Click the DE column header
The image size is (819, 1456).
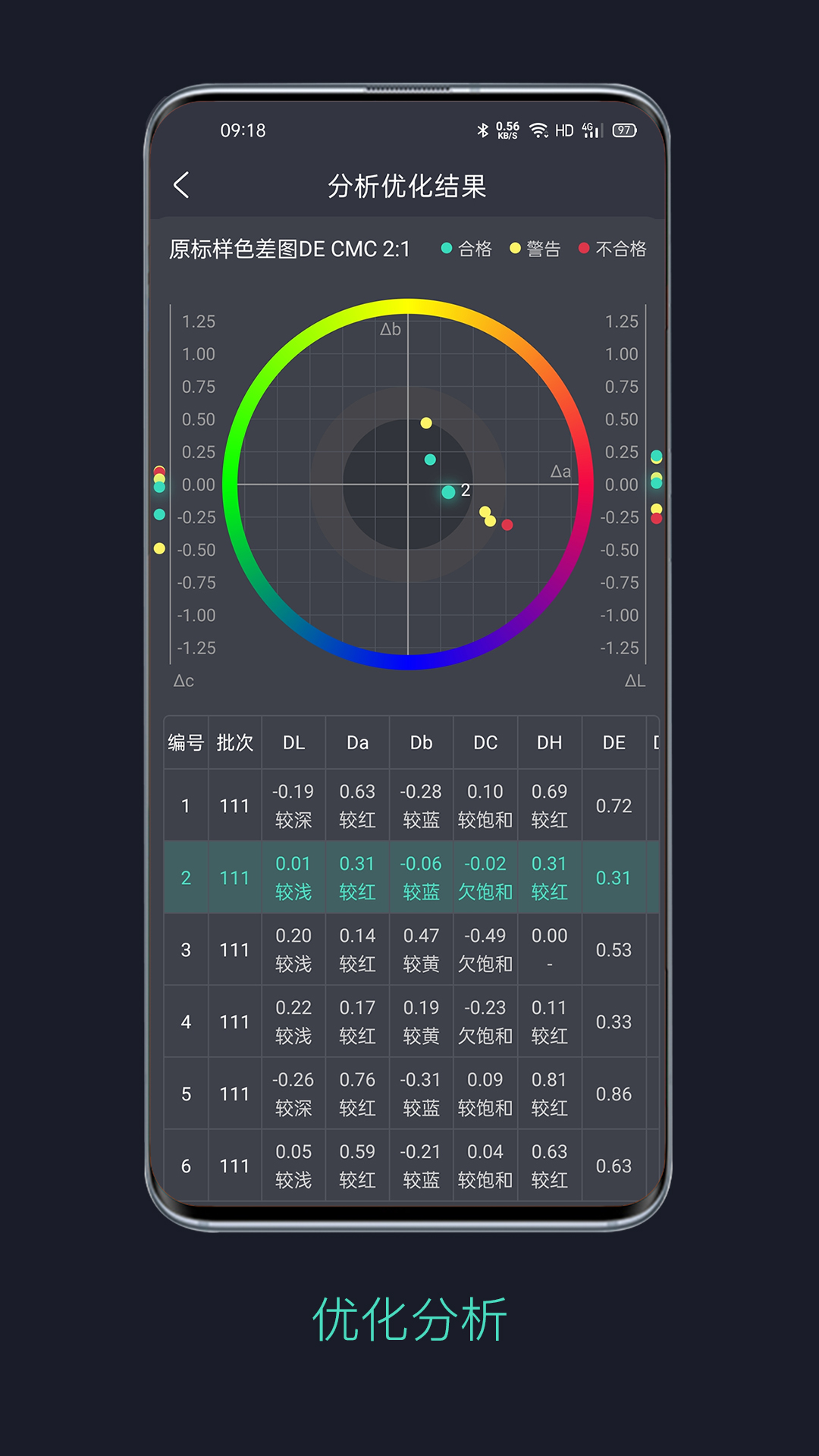click(x=613, y=743)
